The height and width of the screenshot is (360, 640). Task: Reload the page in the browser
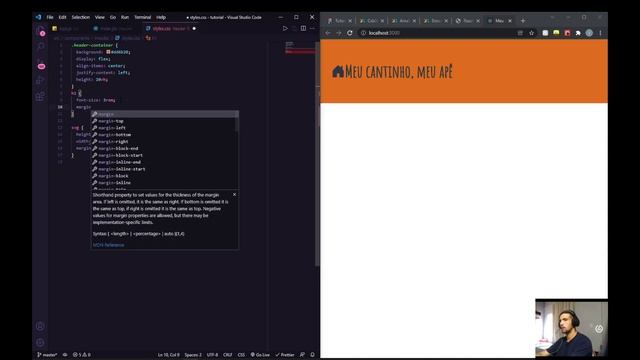pos(350,33)
